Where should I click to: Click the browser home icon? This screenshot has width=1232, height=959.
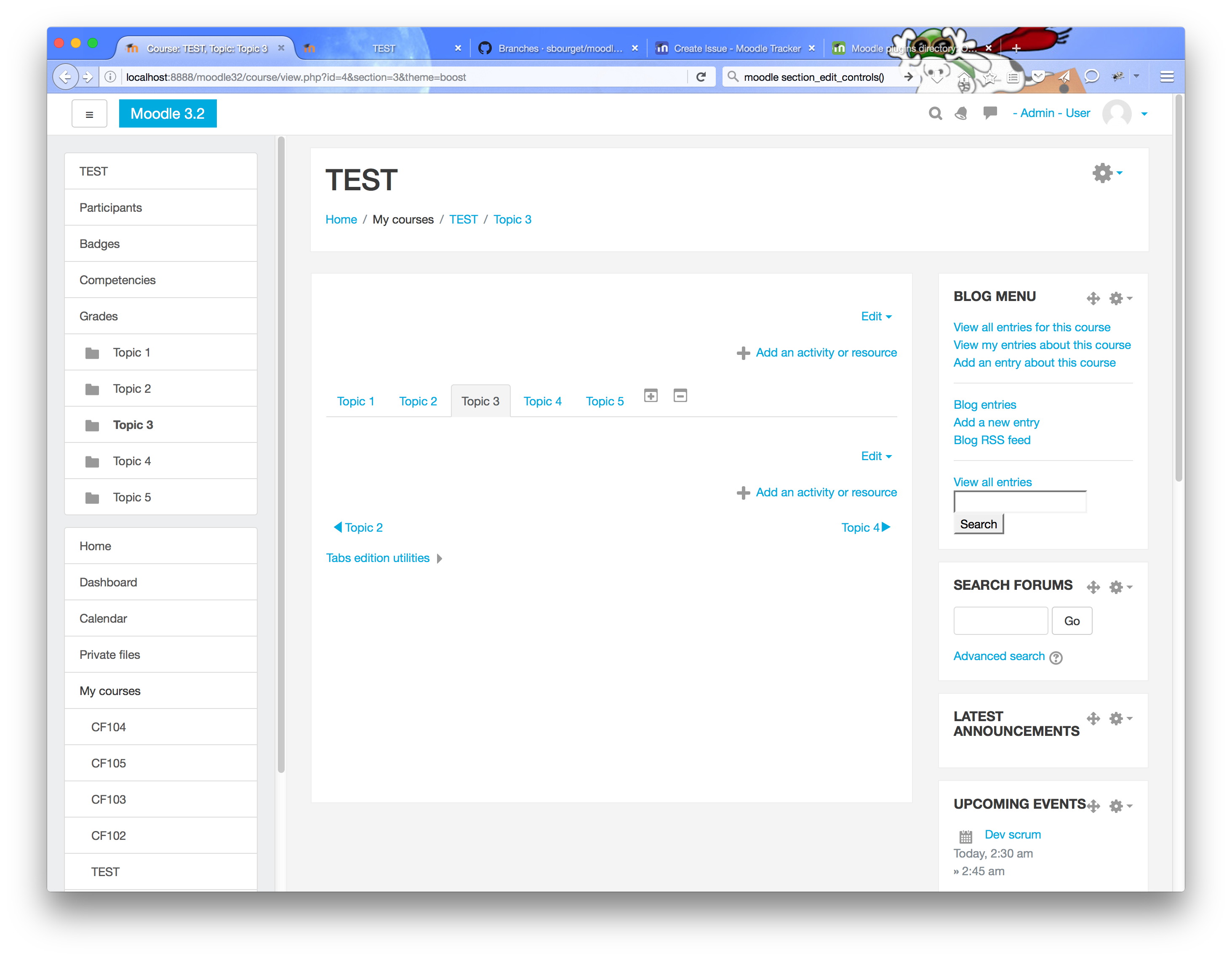click(x=964, y=77)
